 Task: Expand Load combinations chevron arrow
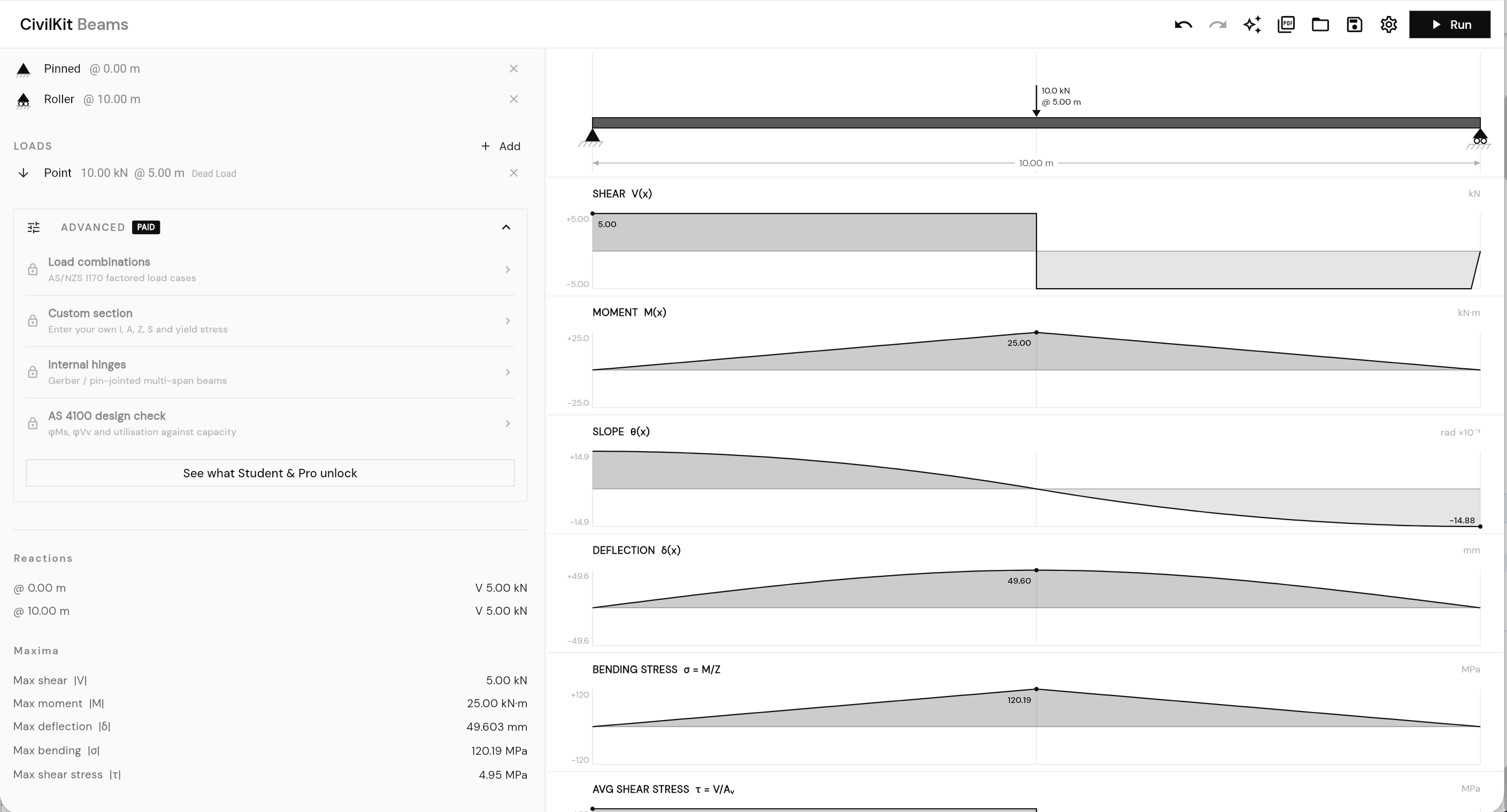pyautogui.click(x=508, y=269)
